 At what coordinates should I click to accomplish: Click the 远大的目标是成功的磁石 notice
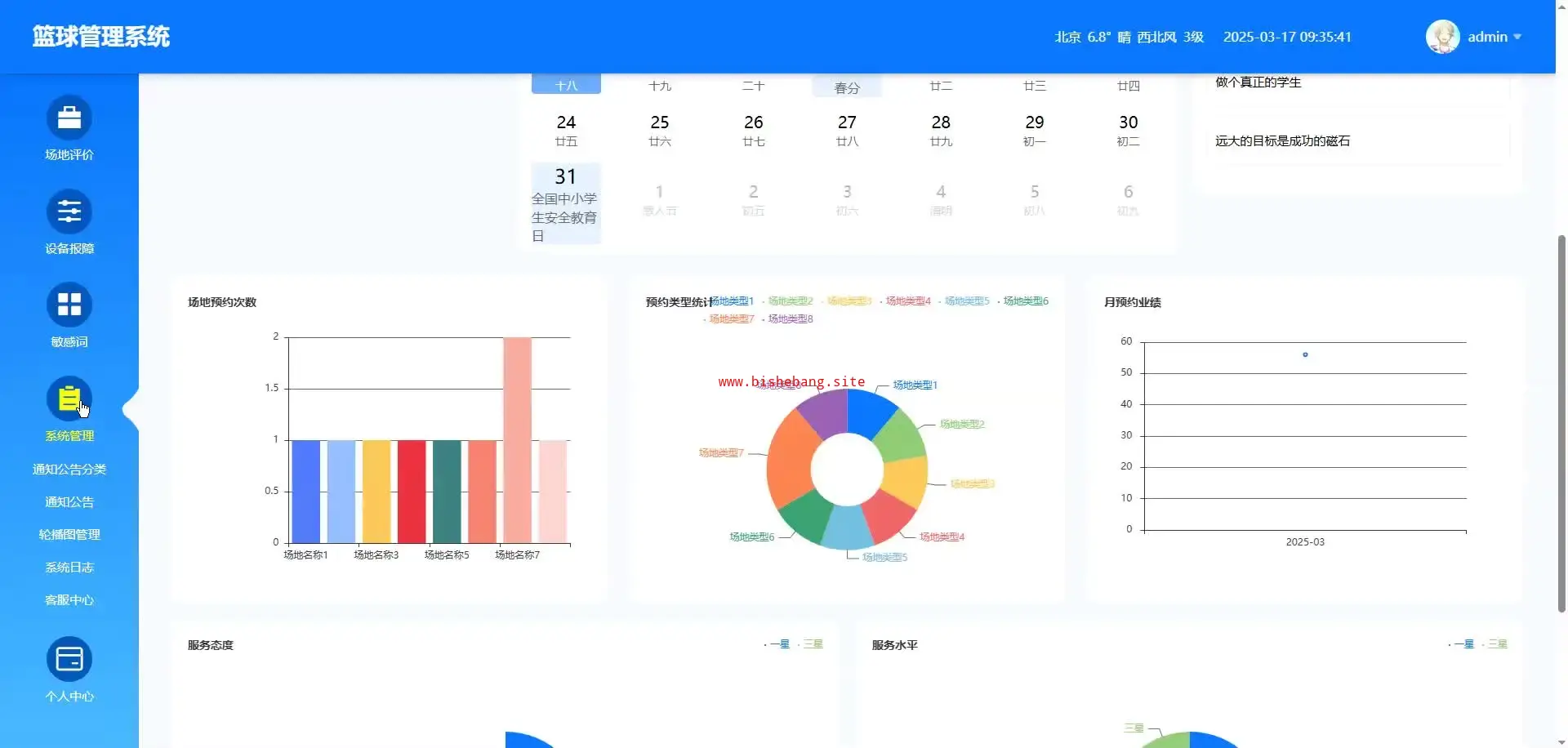click(1282, 141)
